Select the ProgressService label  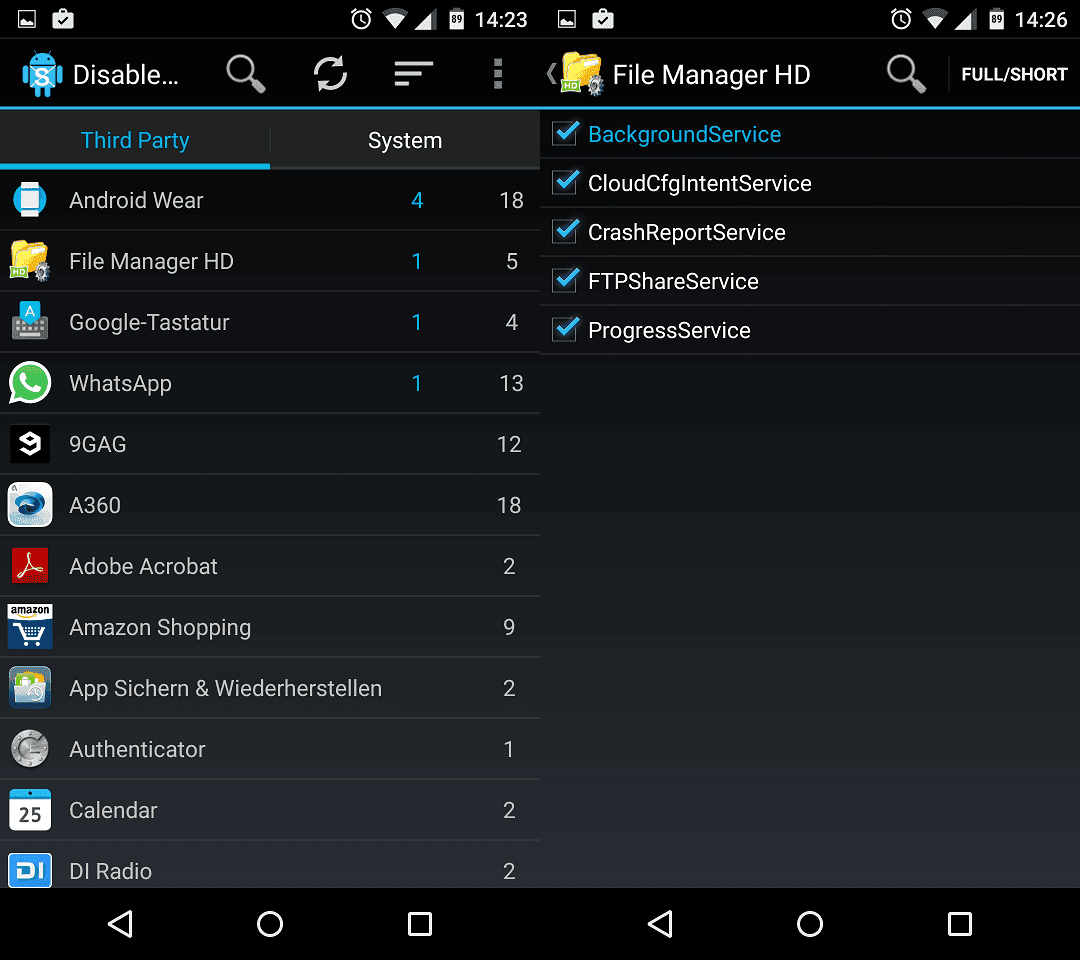tap(669, 331)
